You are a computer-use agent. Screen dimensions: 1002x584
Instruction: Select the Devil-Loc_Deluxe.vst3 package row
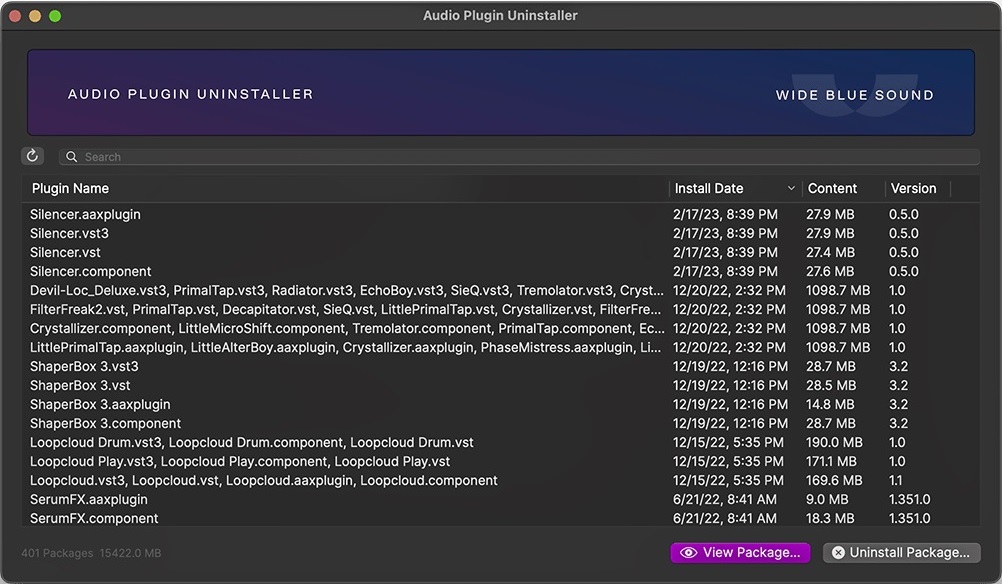tap(501, 290)
